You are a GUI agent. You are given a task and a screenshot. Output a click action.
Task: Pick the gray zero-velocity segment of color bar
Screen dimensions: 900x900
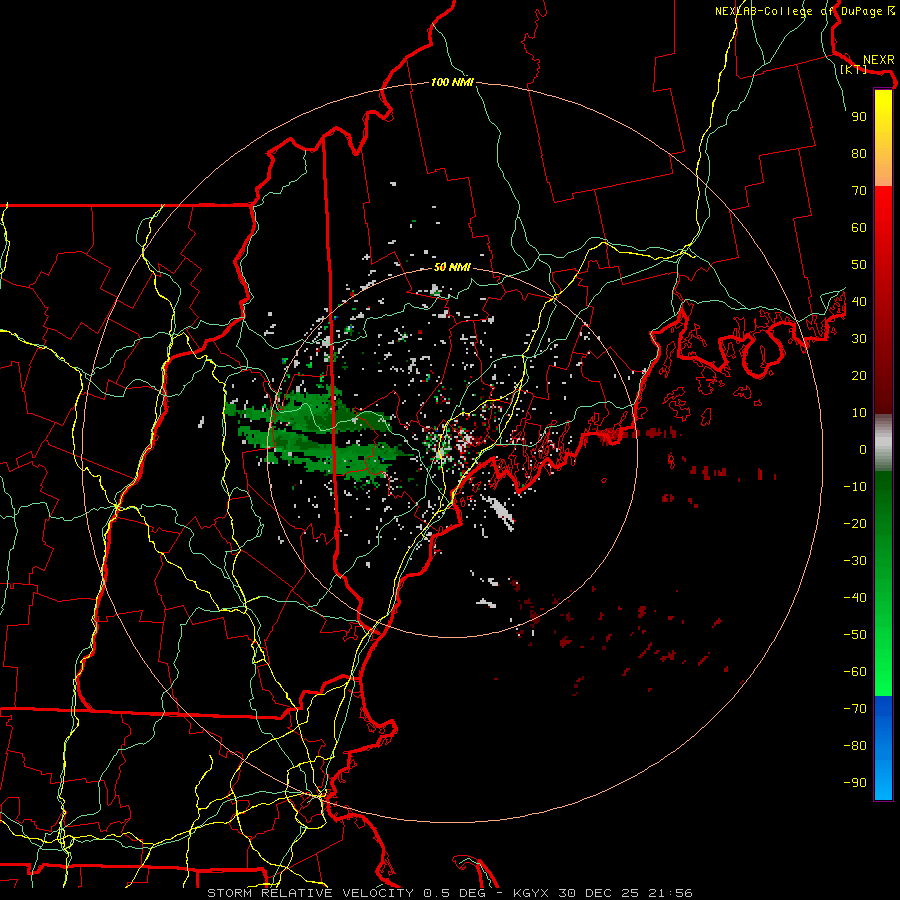point(883,443)
